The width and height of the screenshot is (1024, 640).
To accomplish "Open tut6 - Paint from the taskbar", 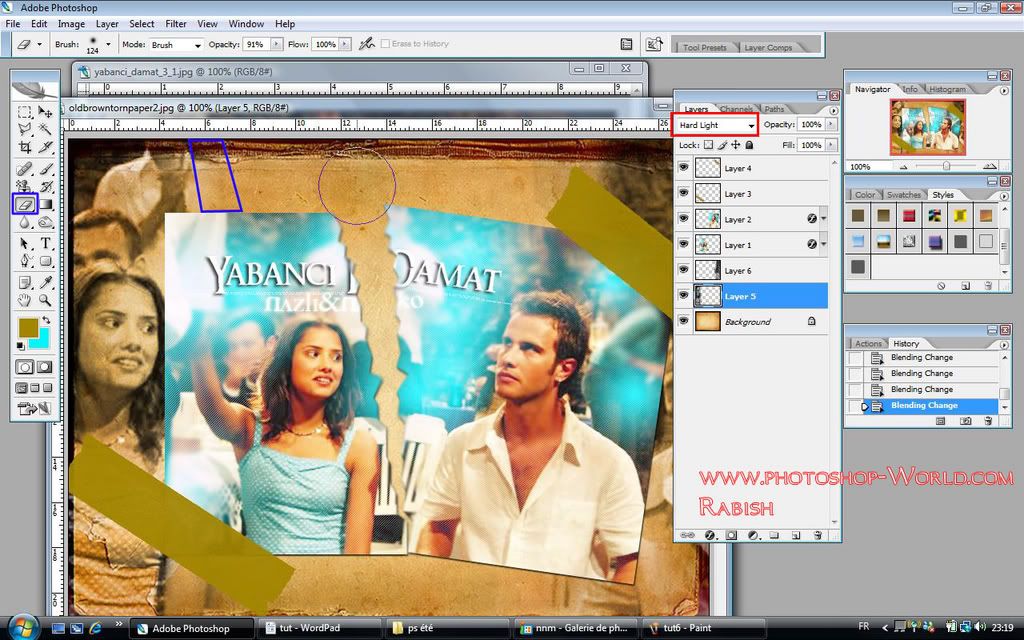I will point(704,628).
